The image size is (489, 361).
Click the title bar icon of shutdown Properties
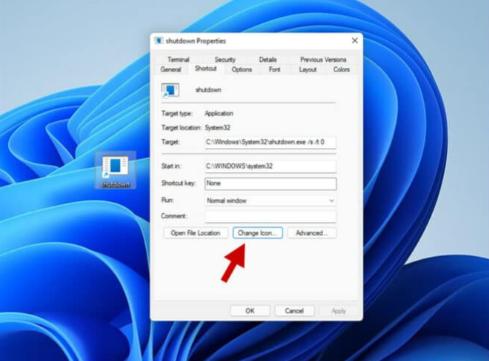pos(159,41)
